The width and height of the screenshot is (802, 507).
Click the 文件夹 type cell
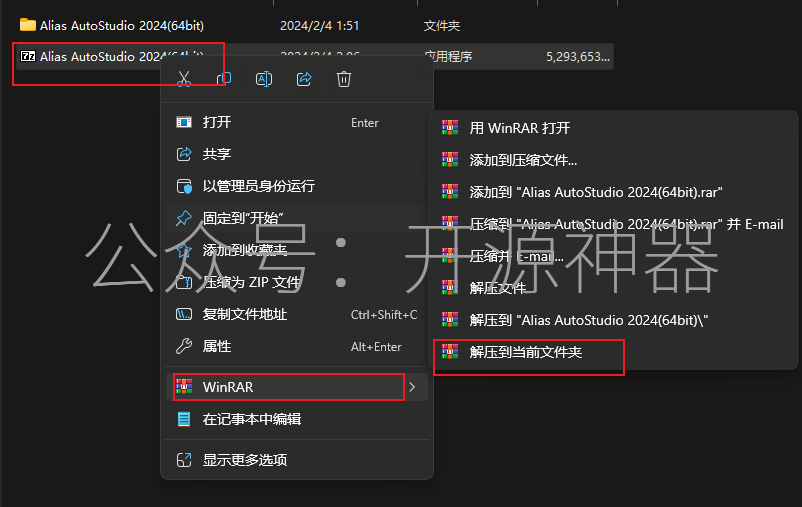click(x=442, y=26)
